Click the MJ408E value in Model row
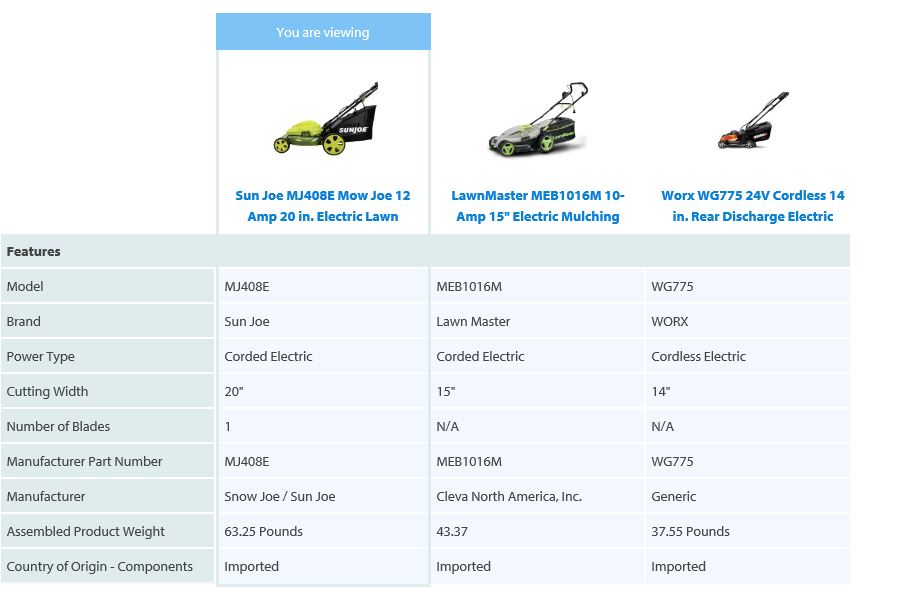This screenshot has height=591, width=912. click(247, 286)
